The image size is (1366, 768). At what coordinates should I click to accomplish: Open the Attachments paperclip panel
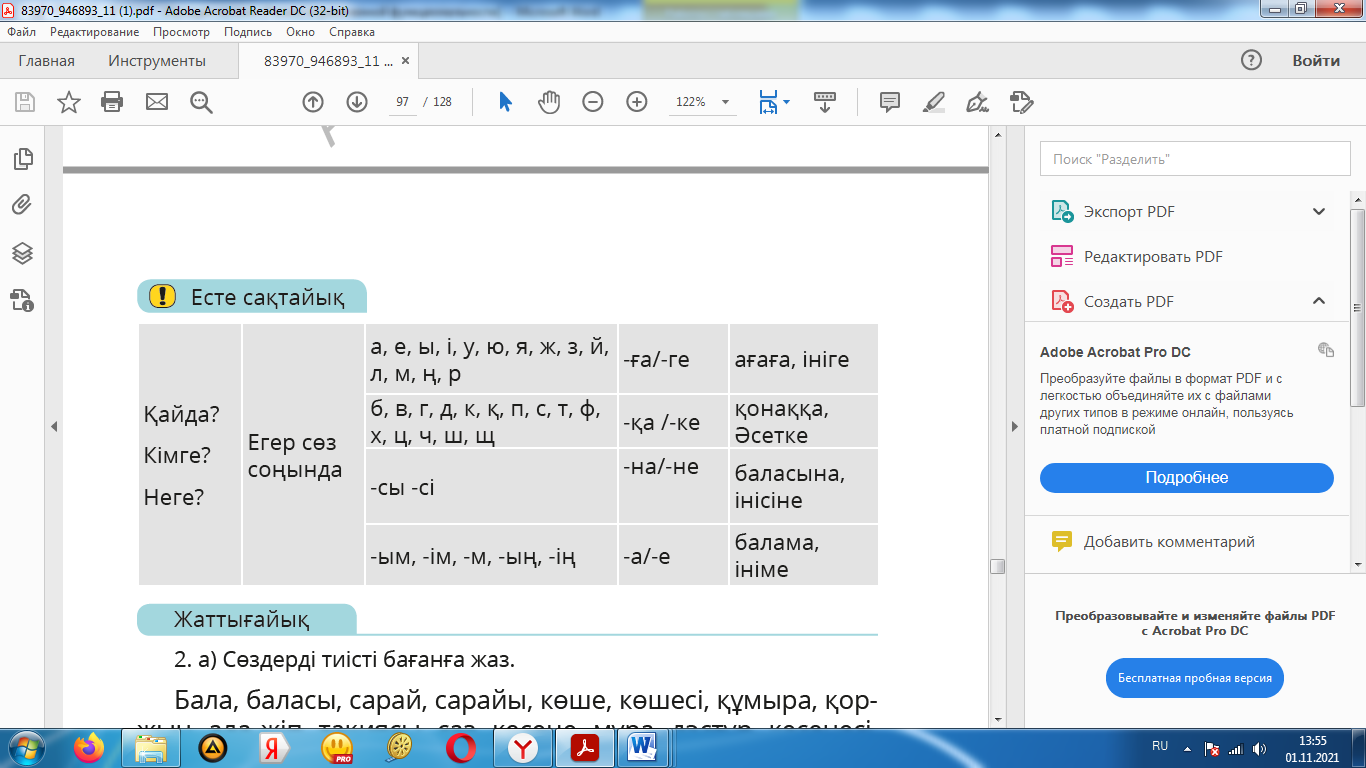(22, 205)
